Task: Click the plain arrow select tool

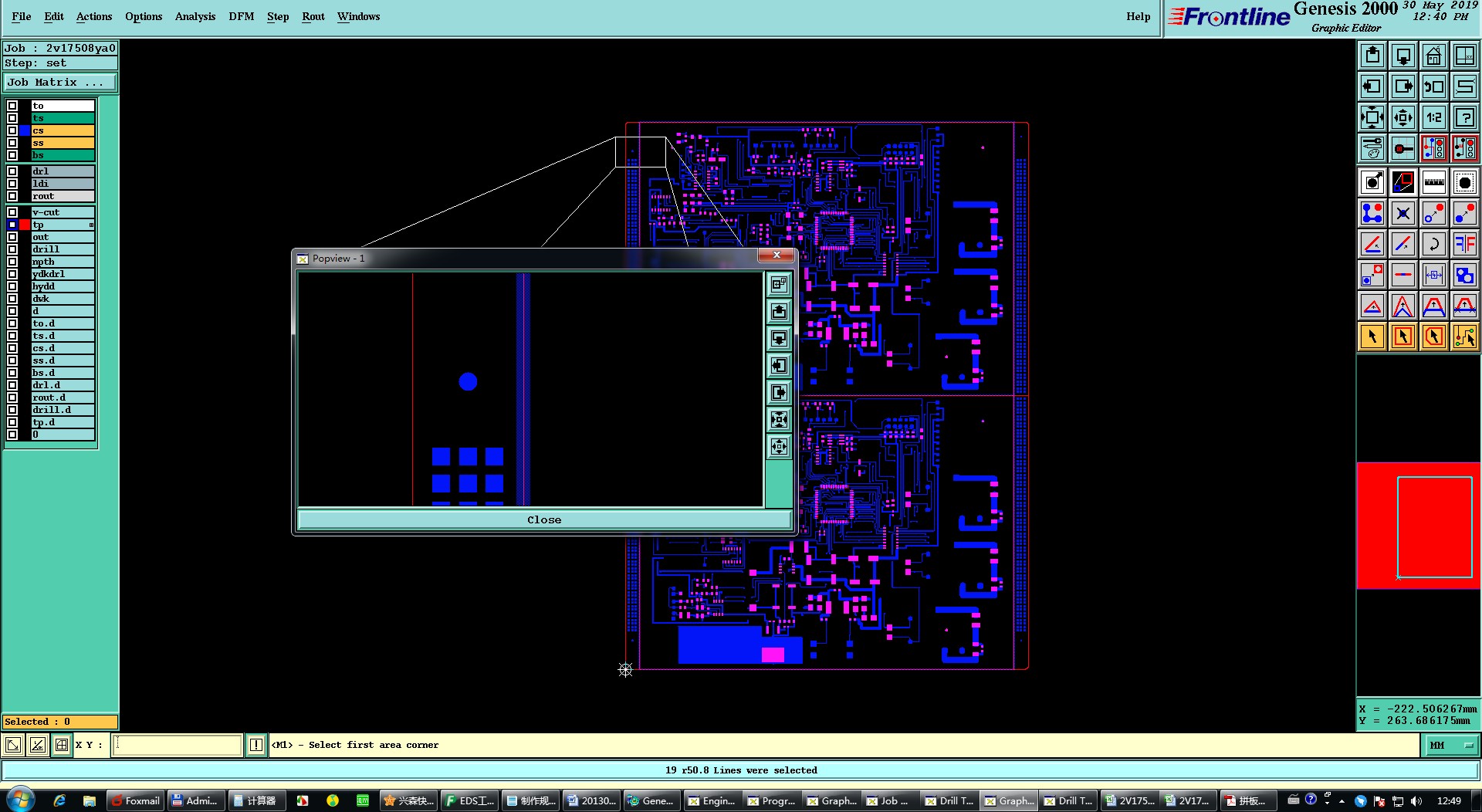Action: tap(1372, 337)
